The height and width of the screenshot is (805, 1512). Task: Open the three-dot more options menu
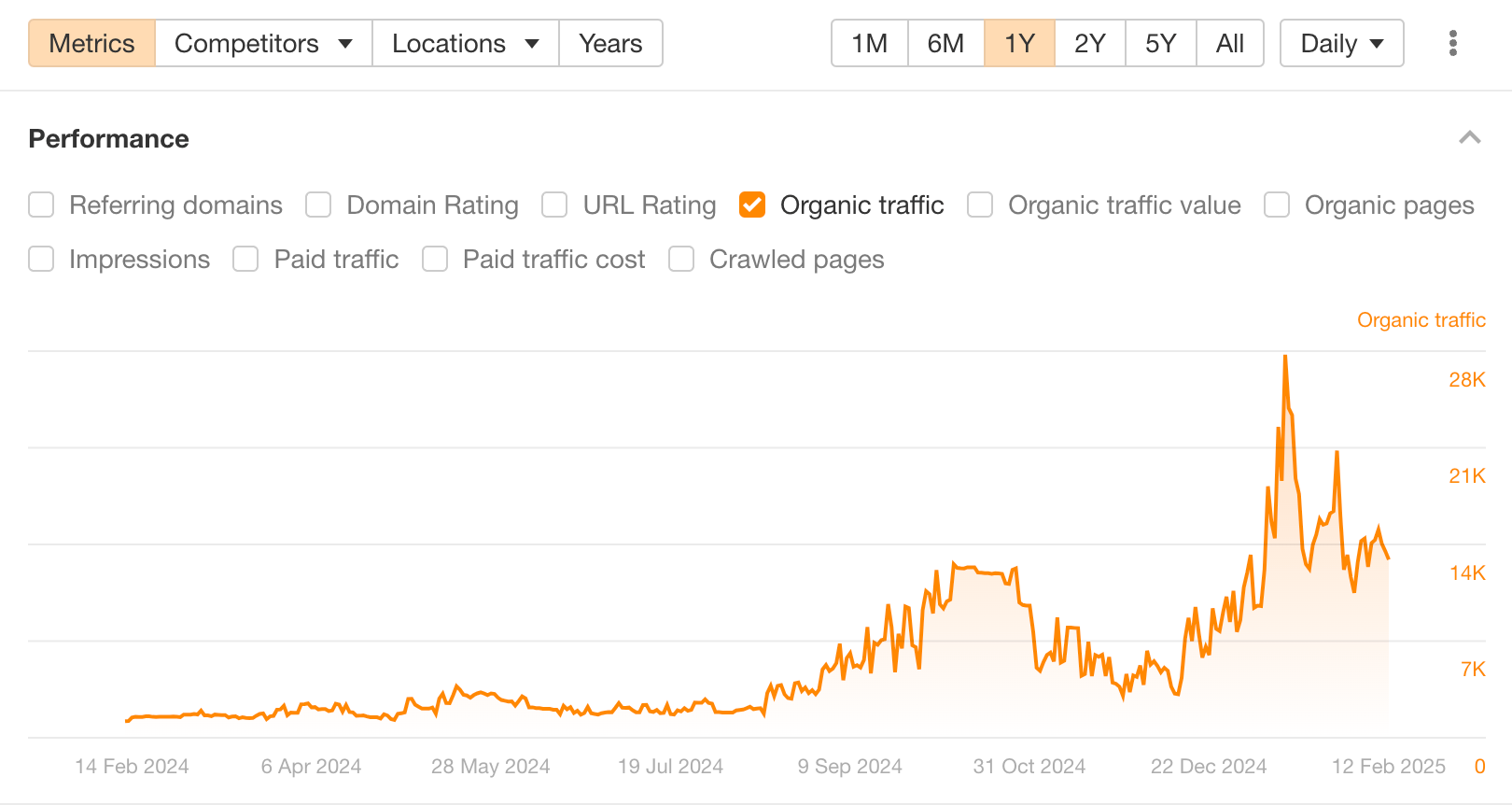(1452, 43)
